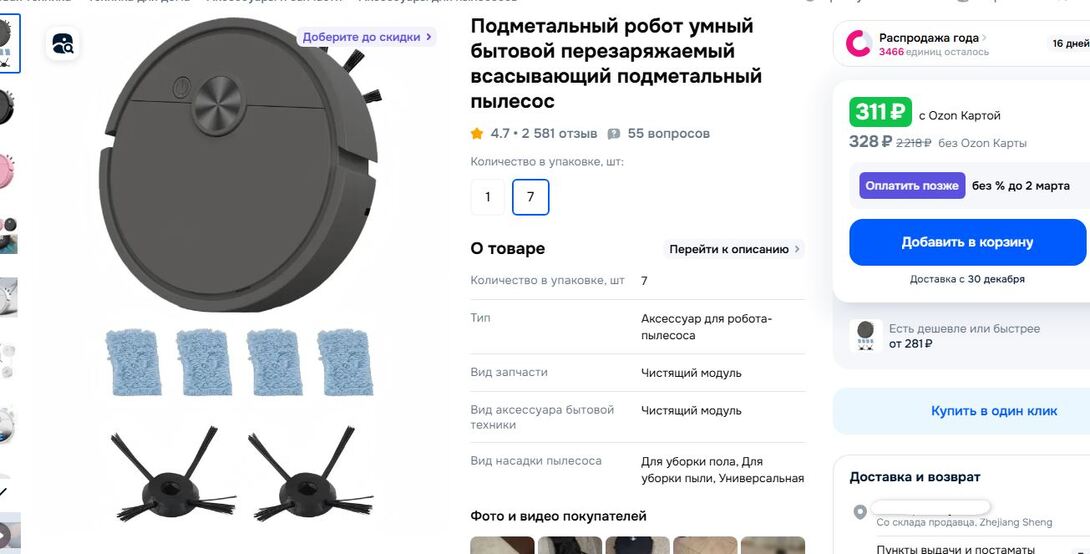The width and height of the screenshot is (1090, 554).
Task: Click the green 311 ₽ price badge
Action: coord(880,112)
